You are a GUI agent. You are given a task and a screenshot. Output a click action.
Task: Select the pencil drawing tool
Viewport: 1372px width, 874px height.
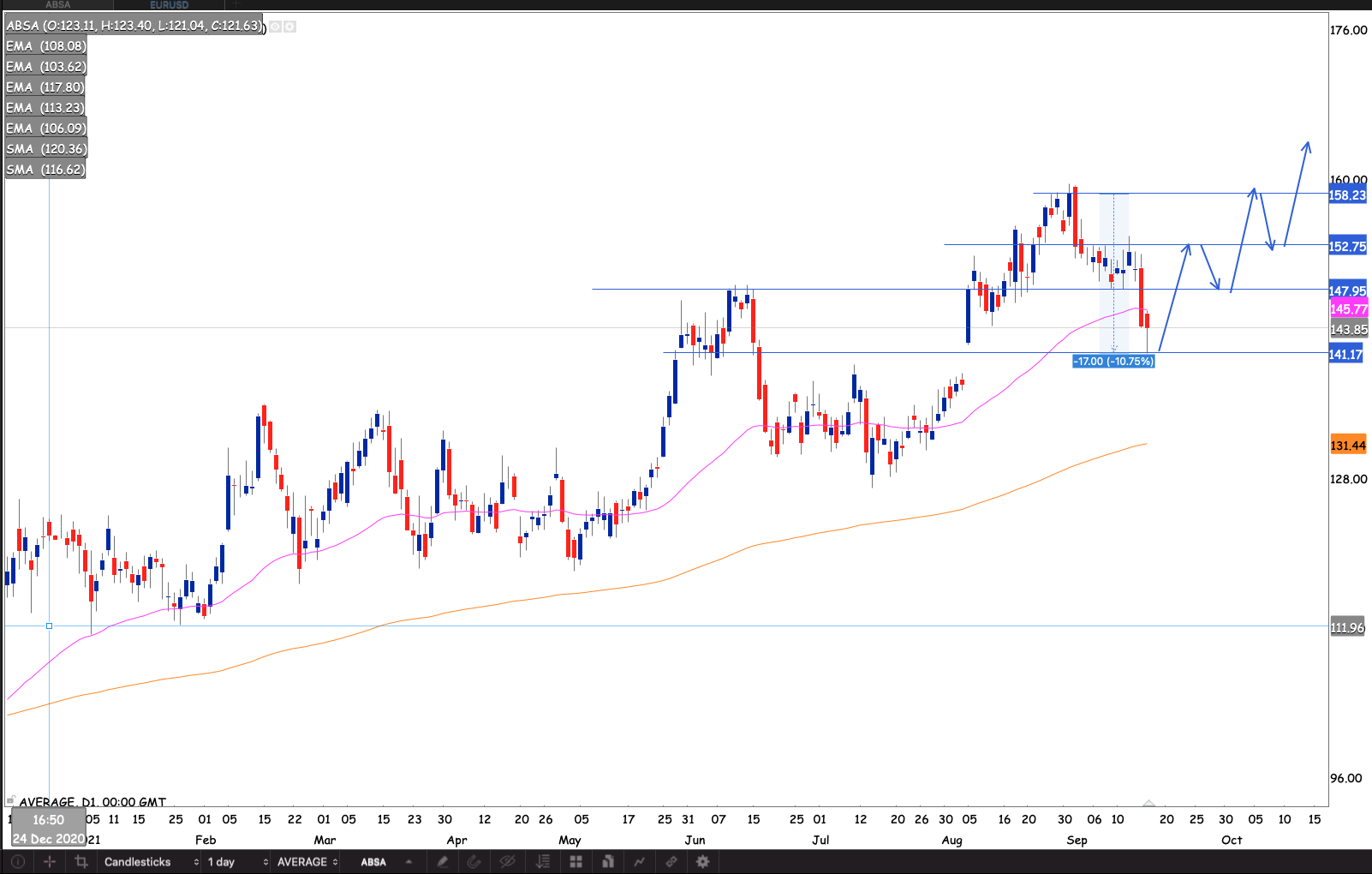[443, 861]
